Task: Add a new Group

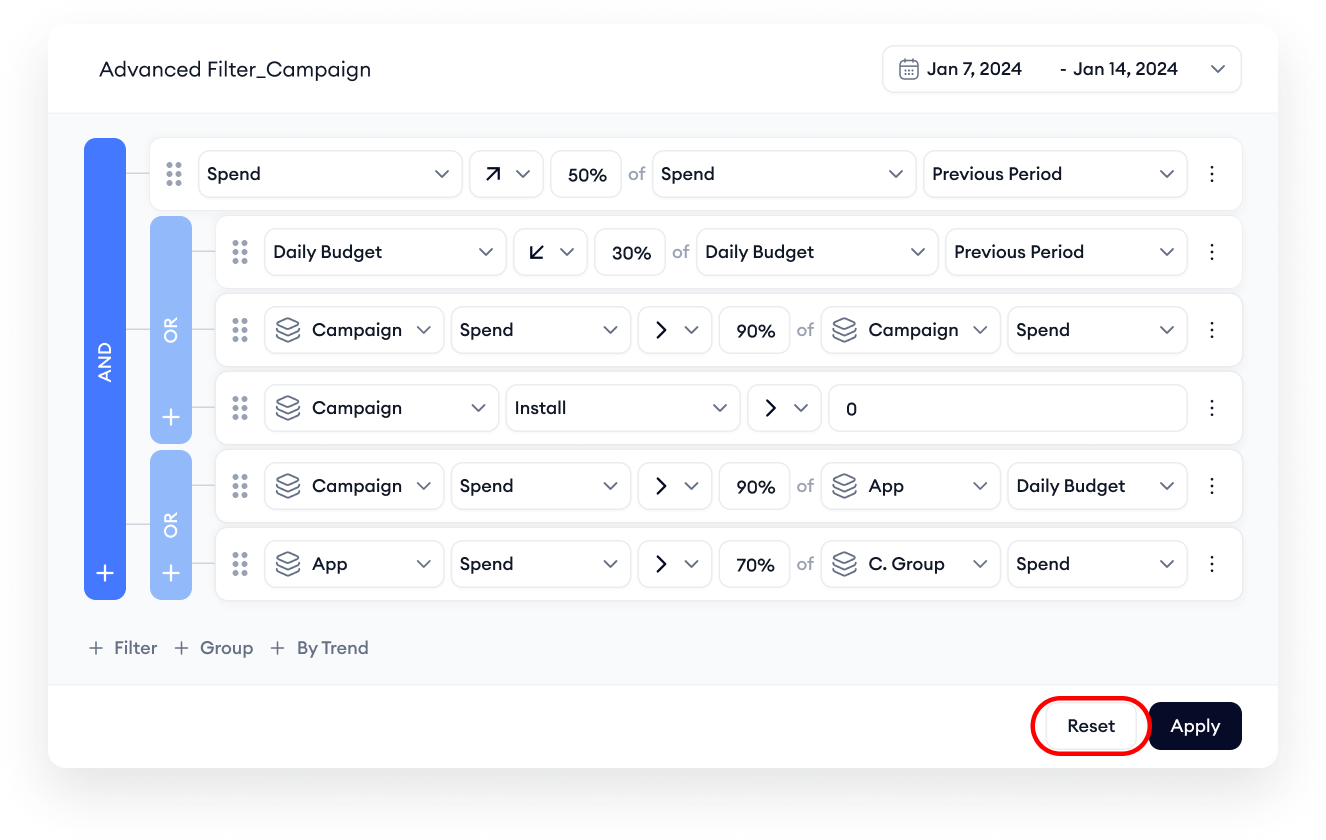Action: pyautogui.click(x=214, y=648)
